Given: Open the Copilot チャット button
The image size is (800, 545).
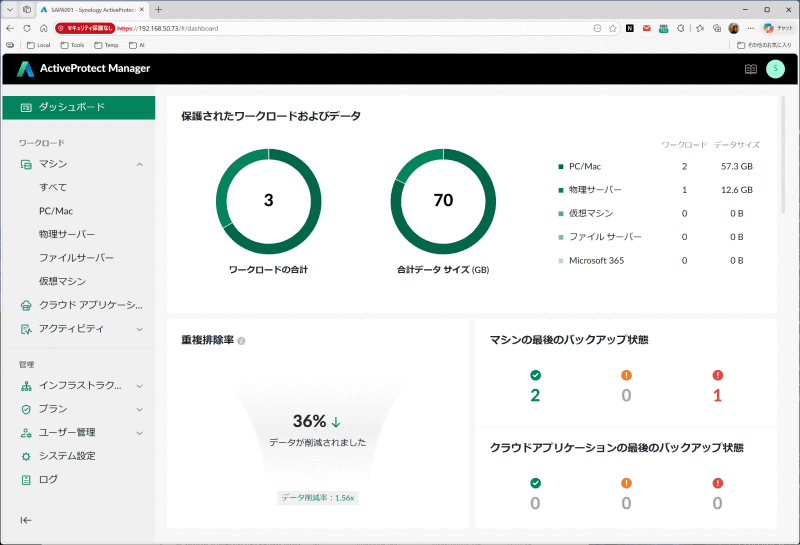Looking at the screenshot, I should (778, 29).
